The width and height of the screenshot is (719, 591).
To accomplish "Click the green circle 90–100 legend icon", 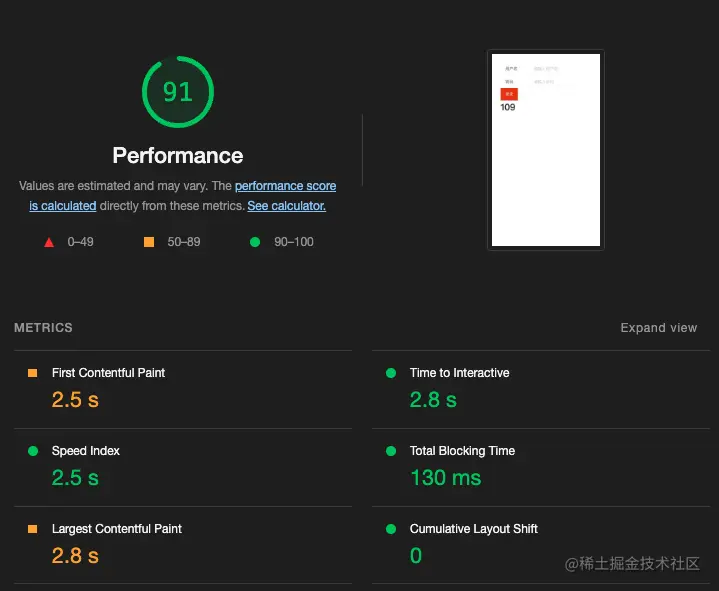I will 255,242.
